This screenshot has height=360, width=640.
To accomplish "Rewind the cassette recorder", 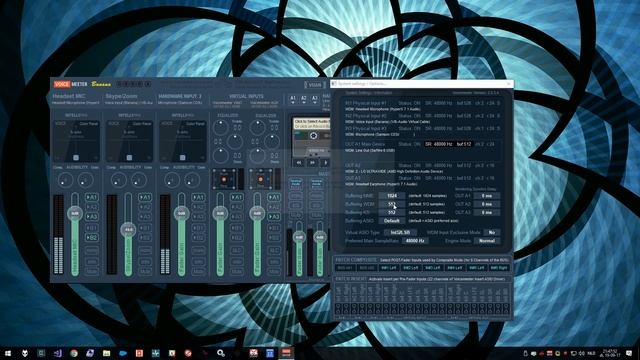I will (299, 162).
